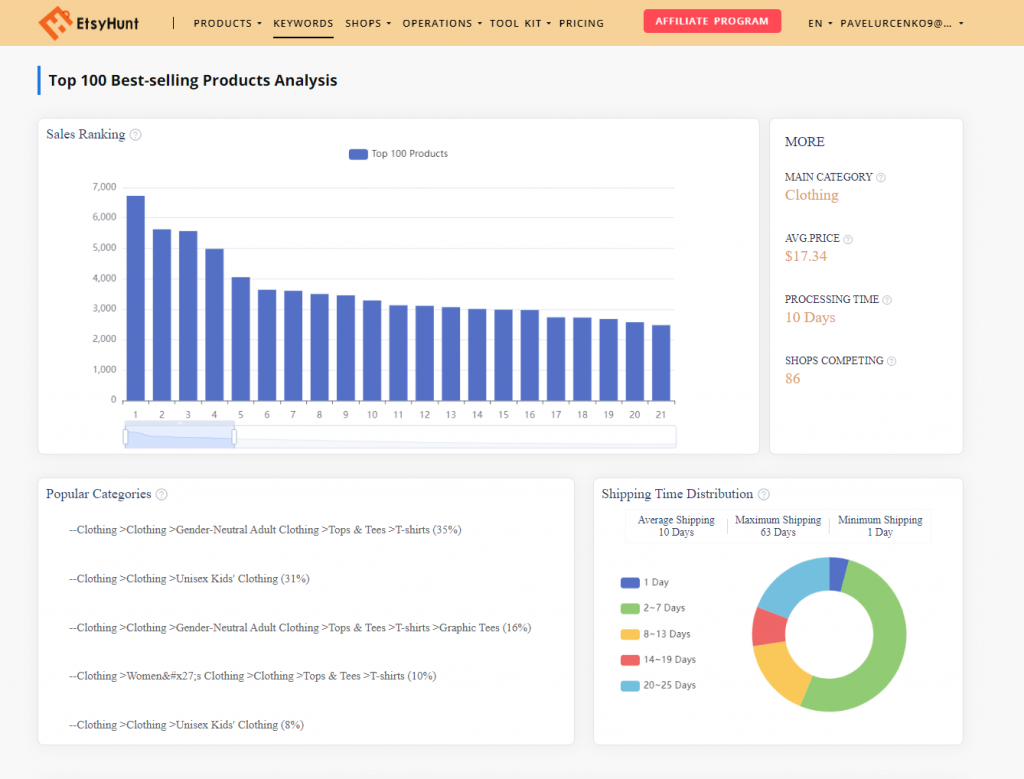Screen dimensions: 1024x779
Task: Click the Affiliate Program button
Action: pos(712,21)
